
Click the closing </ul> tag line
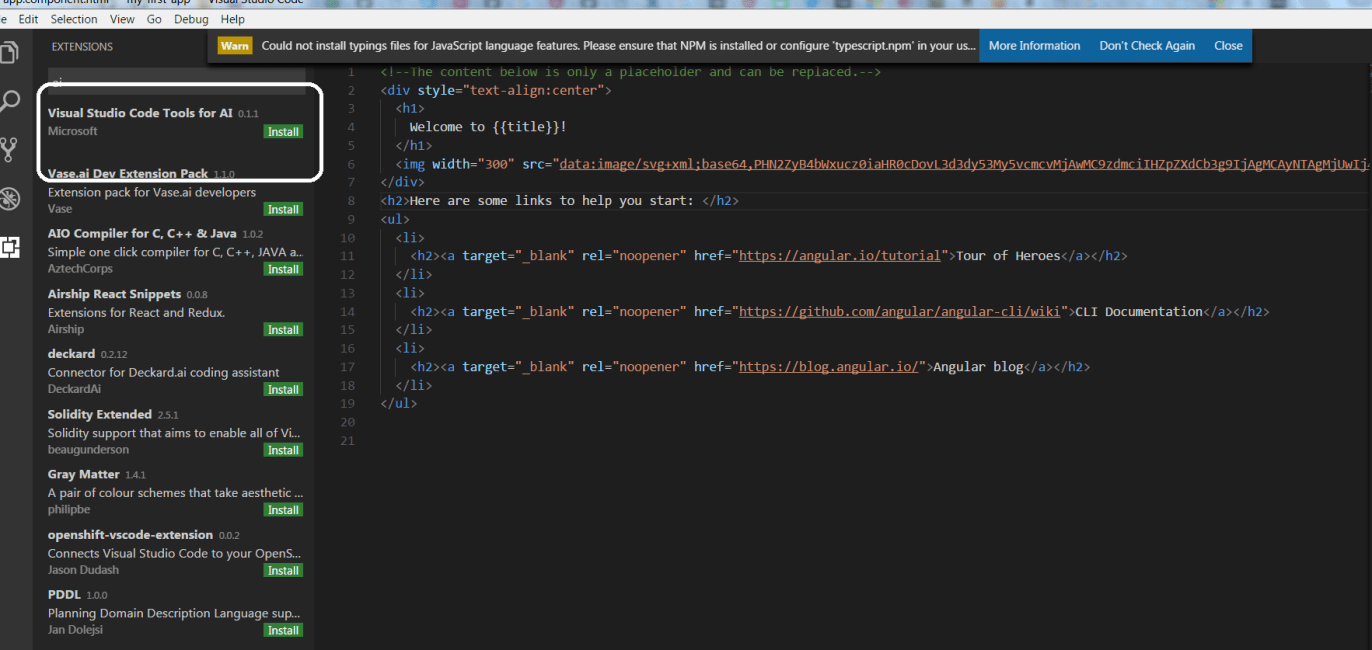coord(399,404)
